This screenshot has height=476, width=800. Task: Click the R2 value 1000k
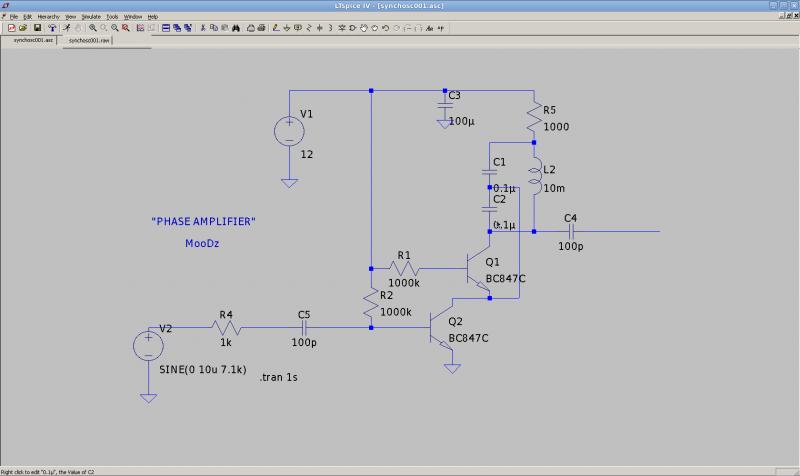[x=395, y=312]
